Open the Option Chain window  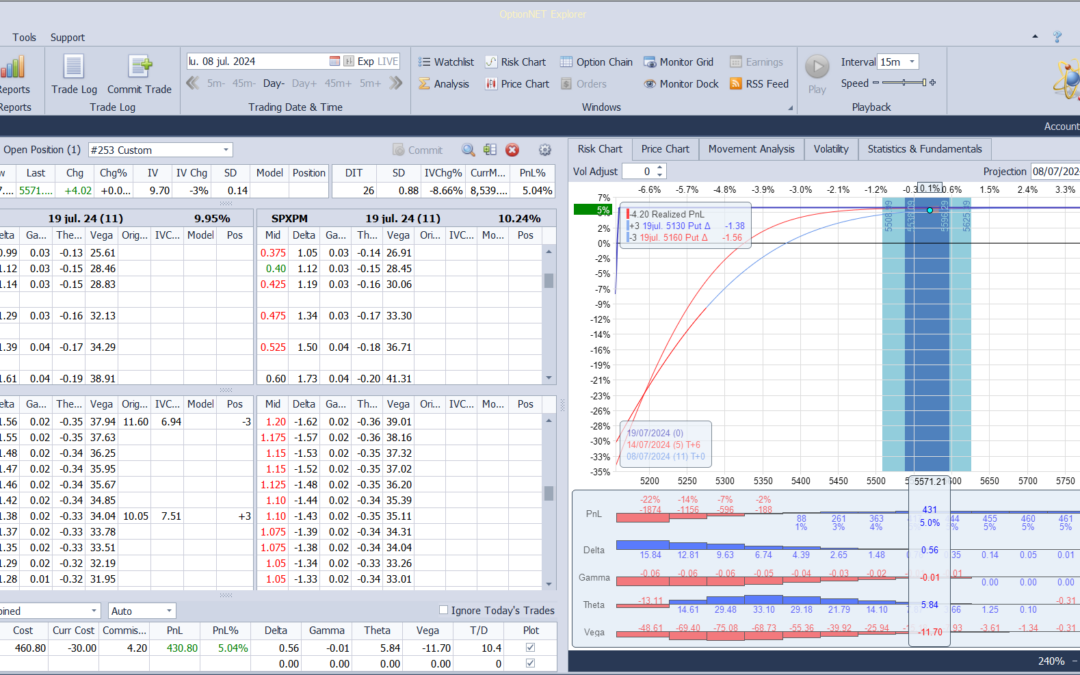[x=596, y=62]
